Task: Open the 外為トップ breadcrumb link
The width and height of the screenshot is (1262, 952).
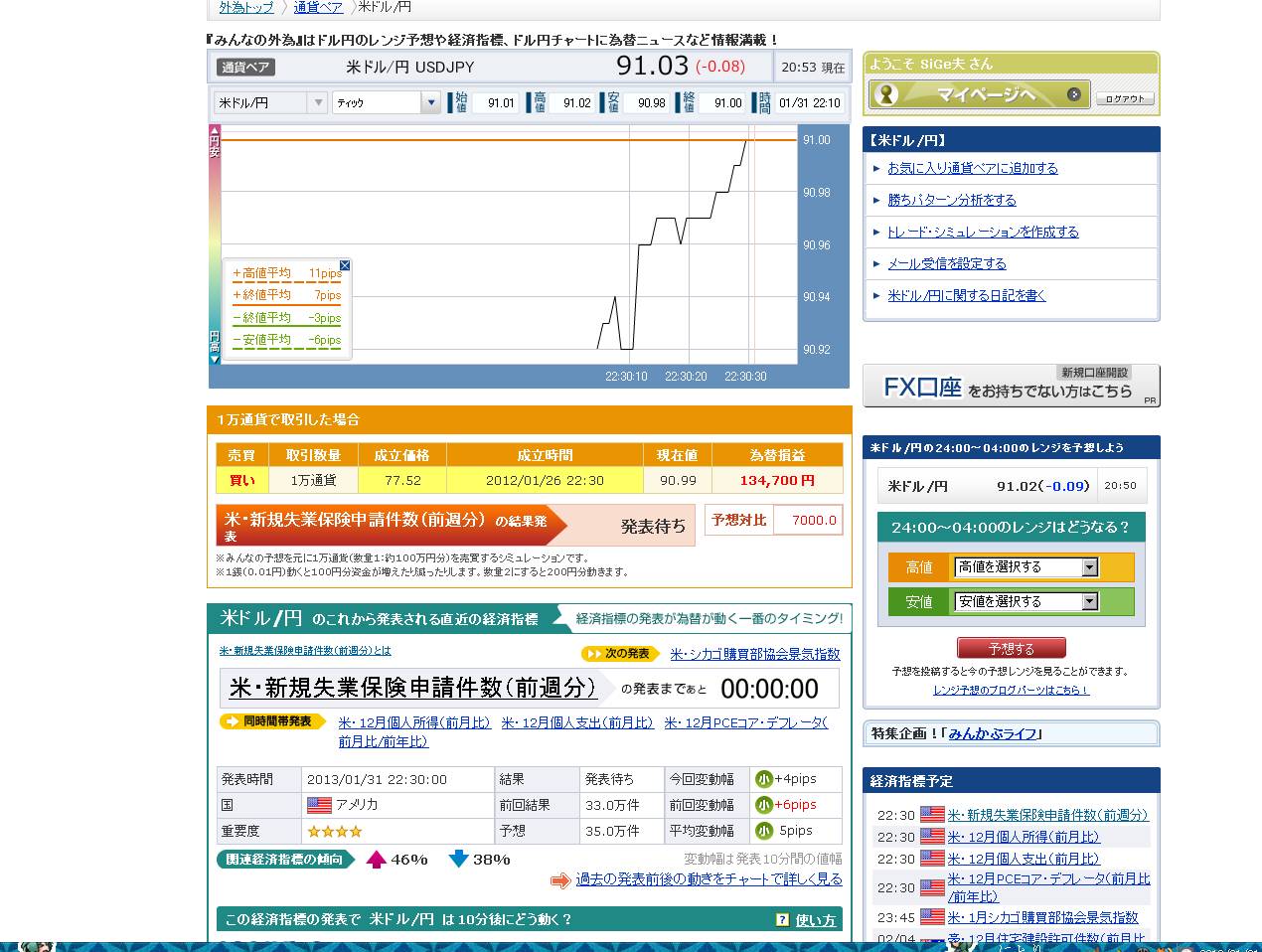Action: [245, 7]
